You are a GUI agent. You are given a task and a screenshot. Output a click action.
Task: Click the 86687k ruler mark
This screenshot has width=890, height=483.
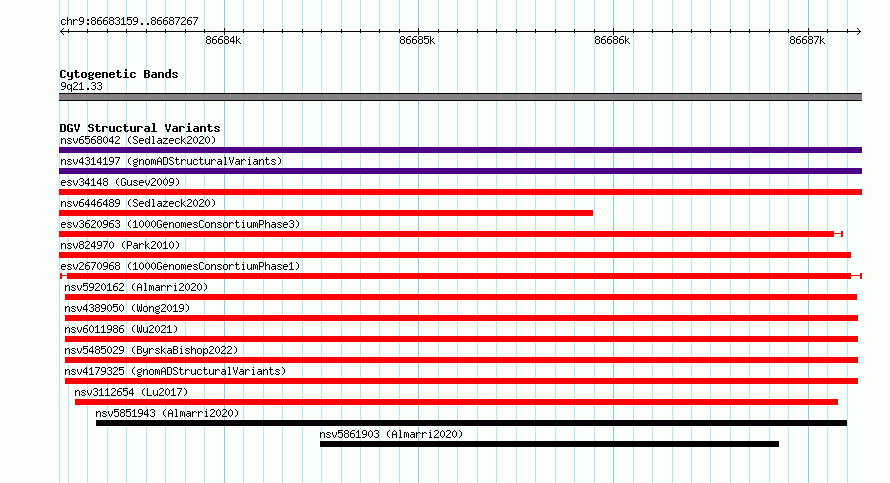[807, 40]
